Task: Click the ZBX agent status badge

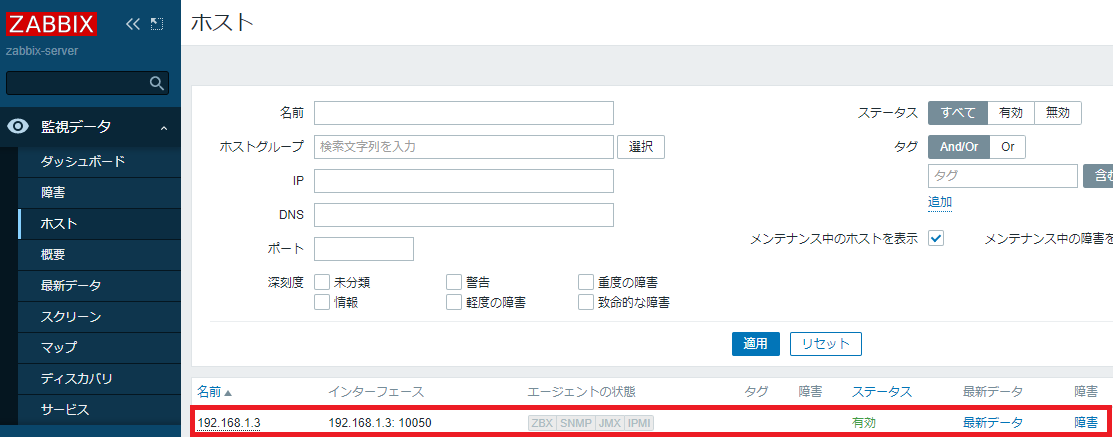Action: 541,423
